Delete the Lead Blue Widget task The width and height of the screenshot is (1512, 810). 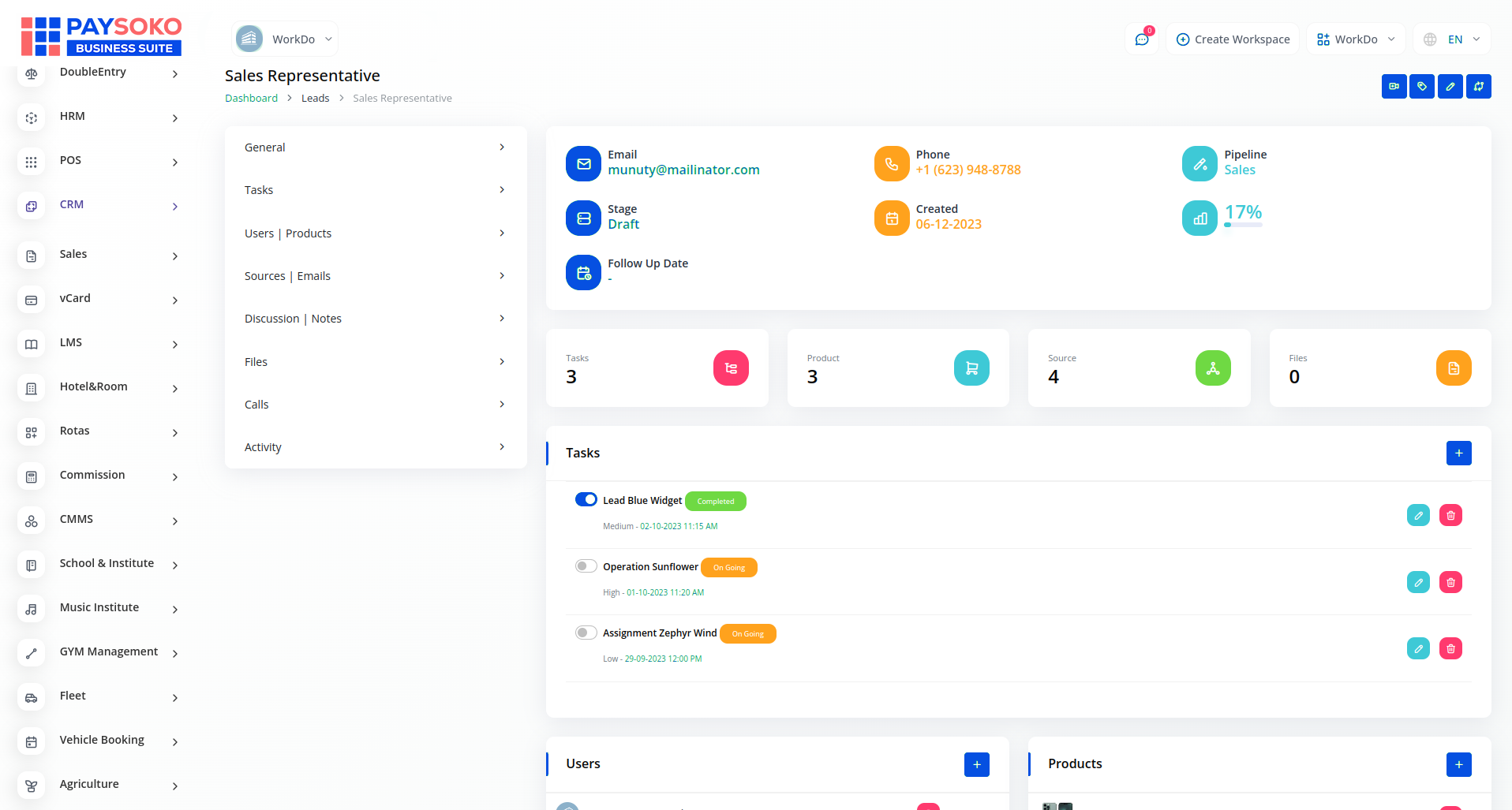point(1450,516)
